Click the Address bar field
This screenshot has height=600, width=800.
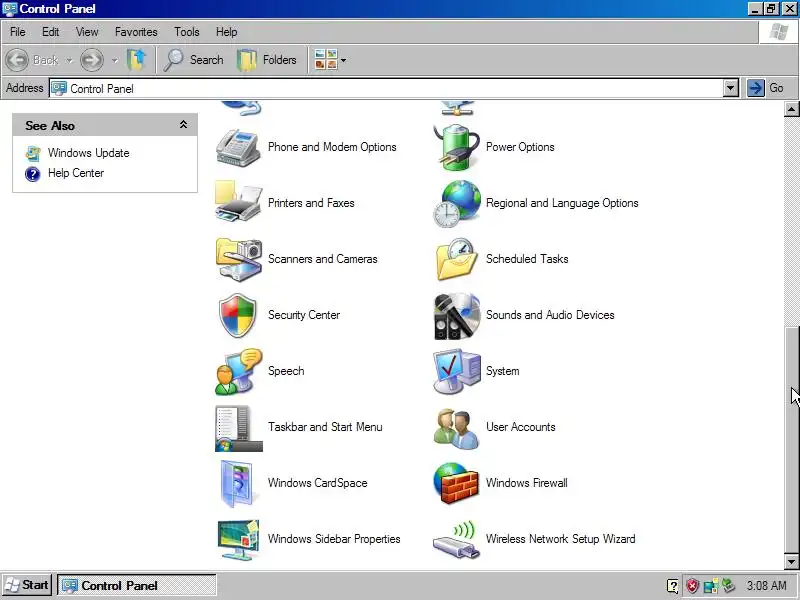tap(386, 88)
